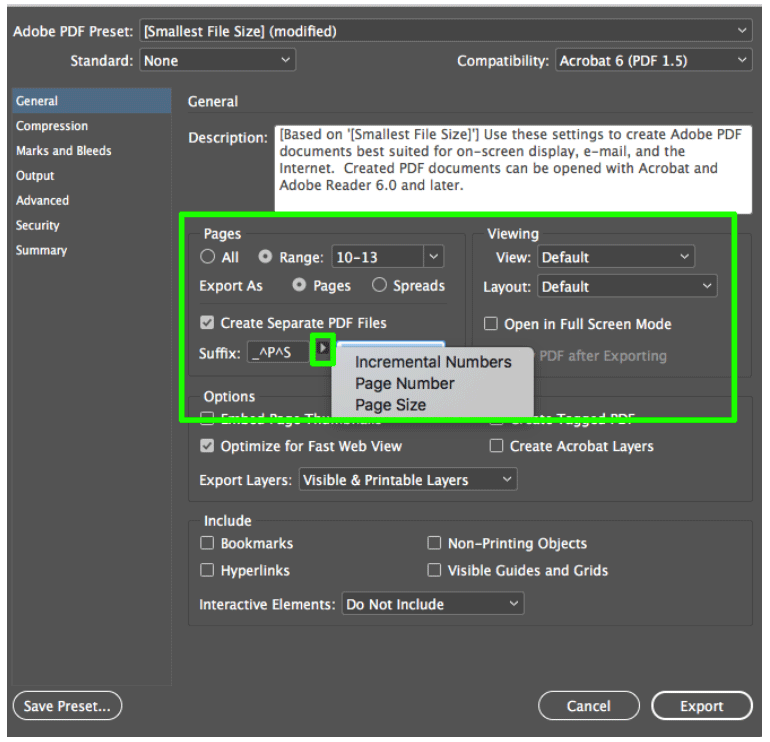770x742 pixels.
Task: Switch to Marks and Bleeds category
Action: (92, 151)
